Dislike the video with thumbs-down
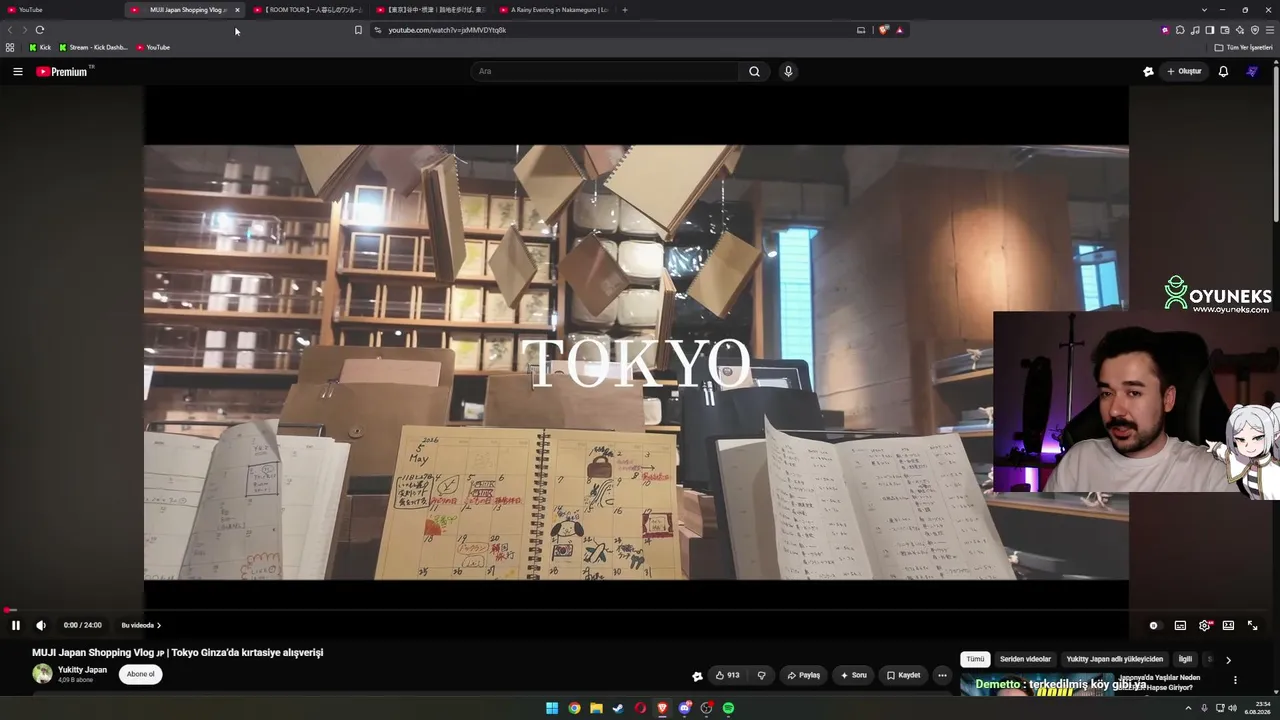This screenshot has width=1280, height=720. pyautogui.click(x=761, y=675)
